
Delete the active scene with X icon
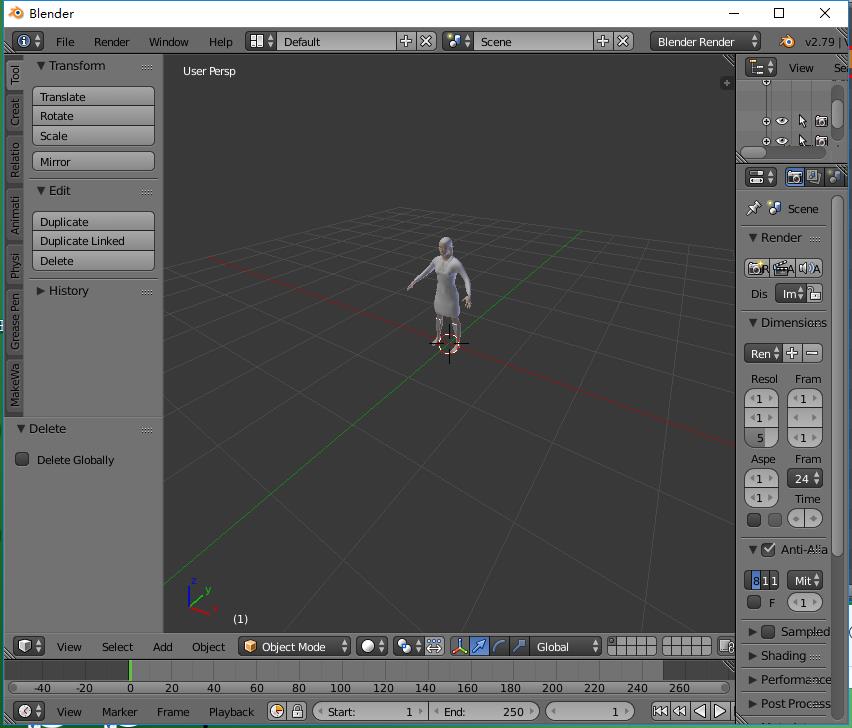623,41
